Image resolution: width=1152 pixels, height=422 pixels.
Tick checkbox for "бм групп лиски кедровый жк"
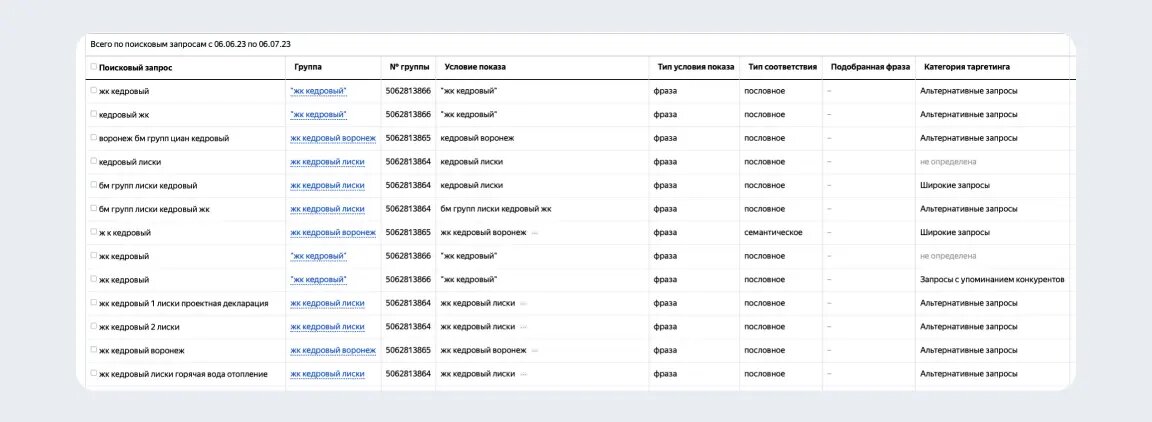click(93, 208)
